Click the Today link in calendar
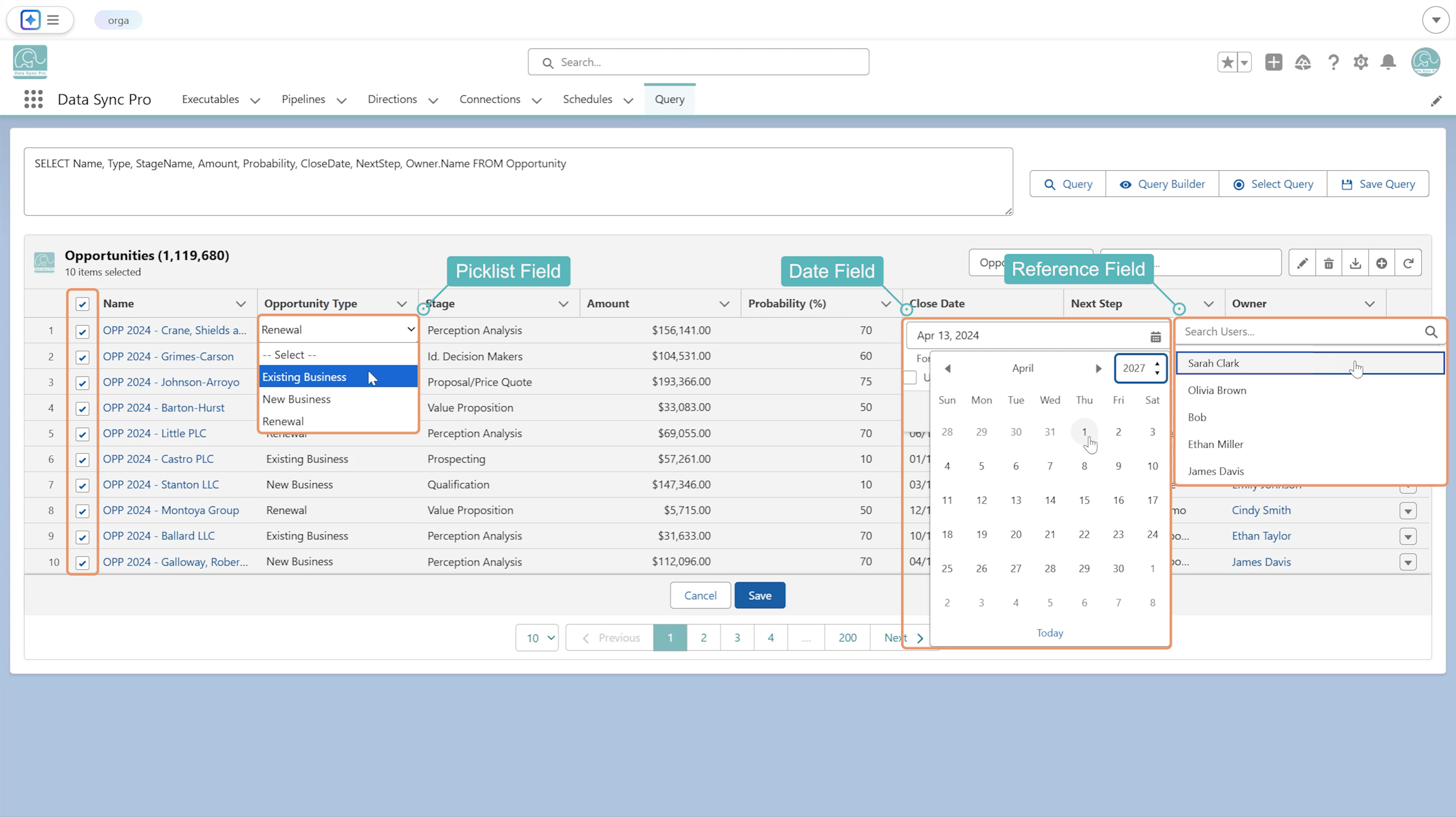Viewport: 1456px width, 817px height. pos(1049,633)
